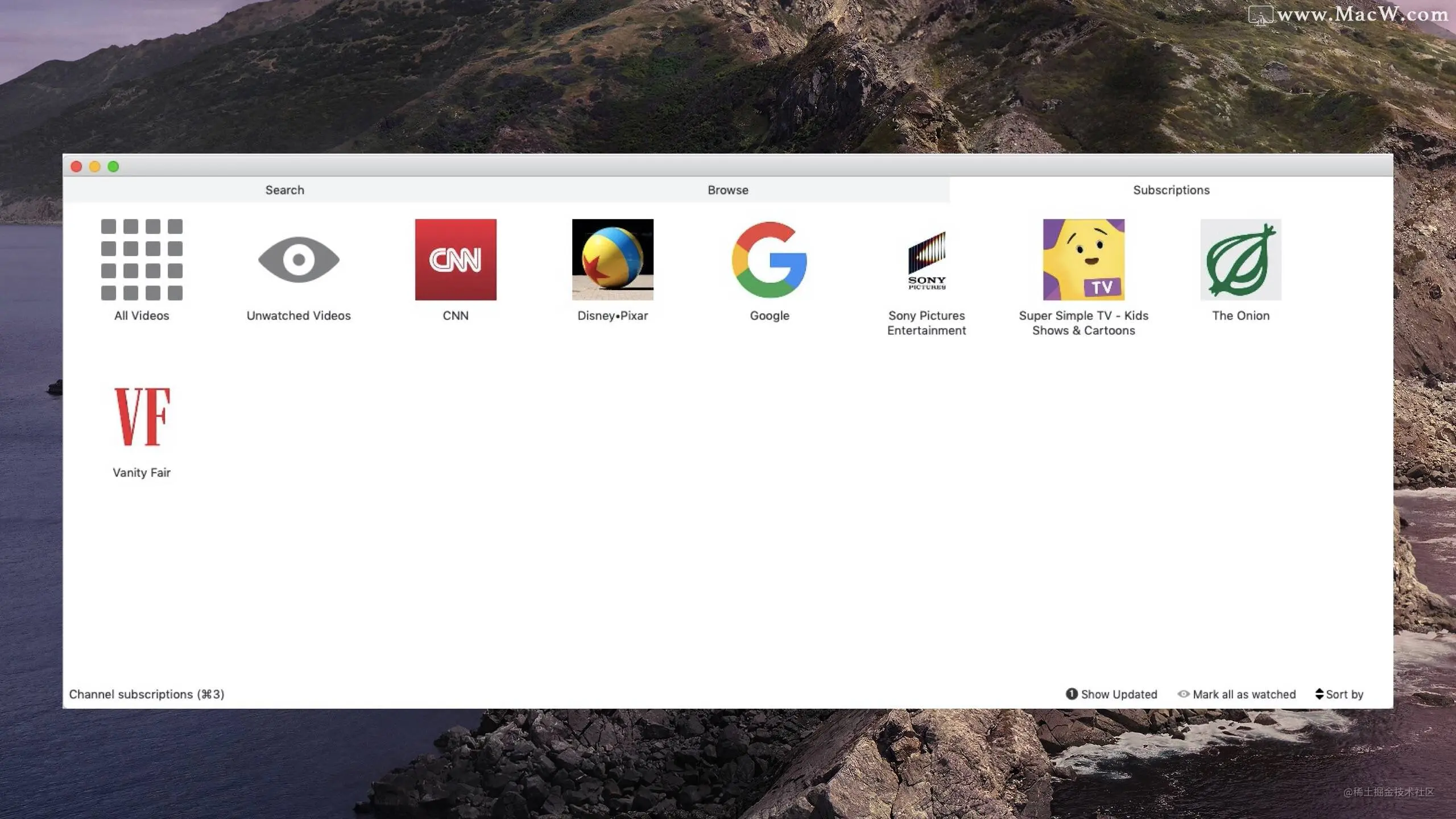Open the Google channel logo

coord(770,259)
